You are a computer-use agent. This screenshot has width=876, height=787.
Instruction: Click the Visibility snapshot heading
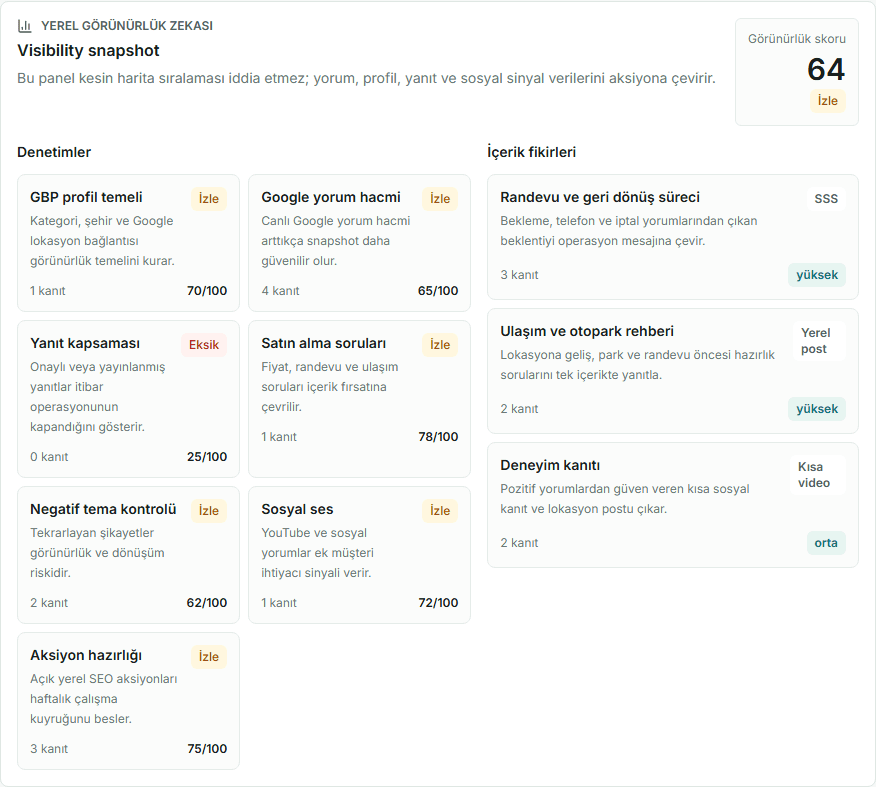(x=88, y=50)
